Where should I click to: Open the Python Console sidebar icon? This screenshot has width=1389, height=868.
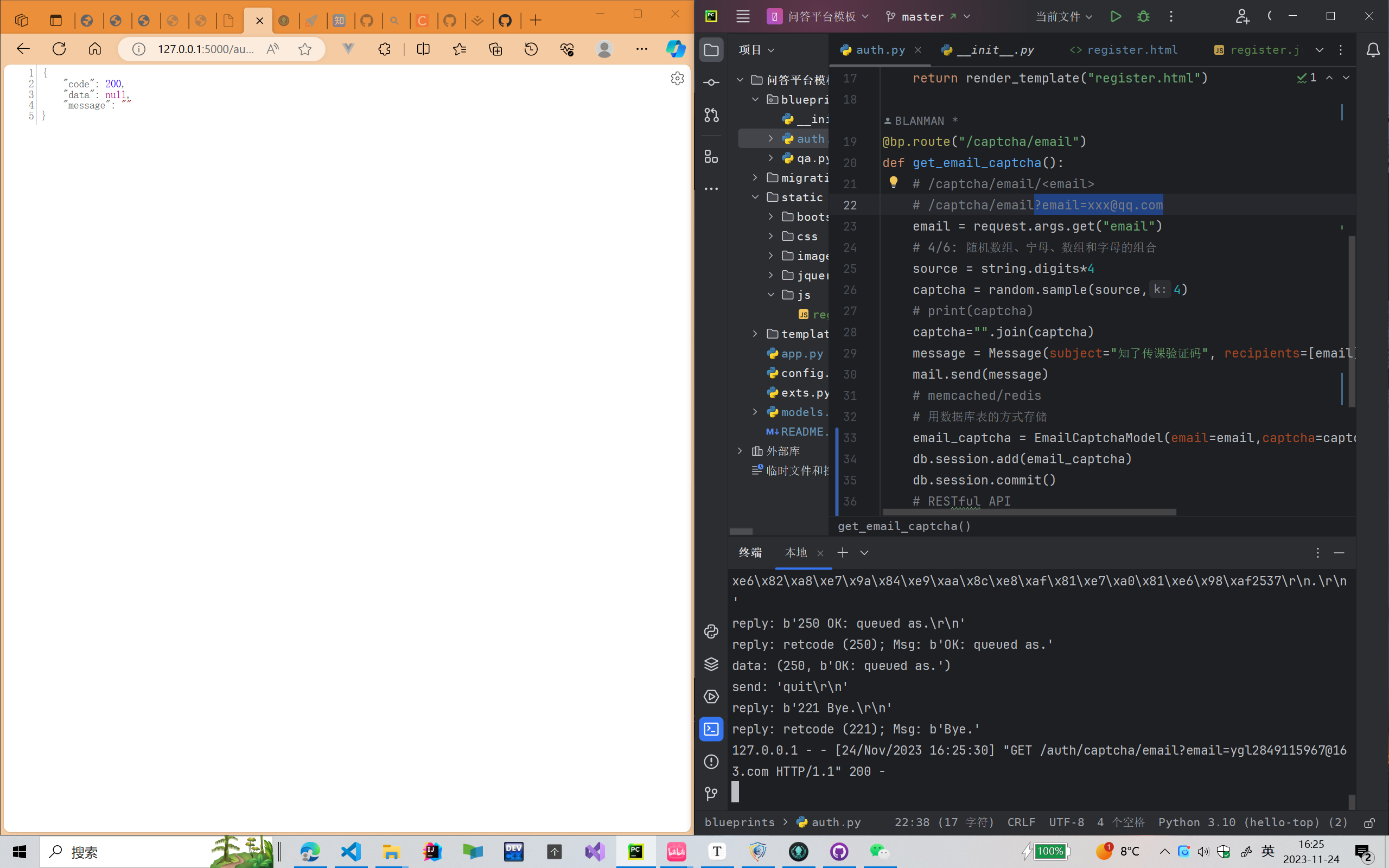pos(711,631)
